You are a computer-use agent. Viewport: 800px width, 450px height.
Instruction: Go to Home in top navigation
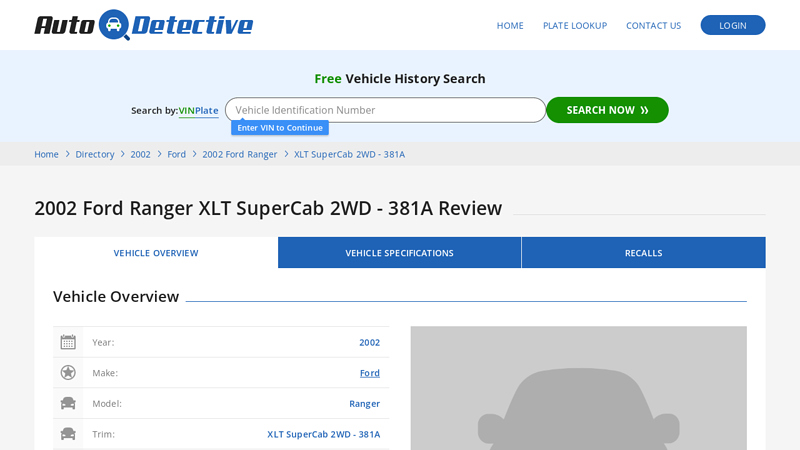click(510, 26)
